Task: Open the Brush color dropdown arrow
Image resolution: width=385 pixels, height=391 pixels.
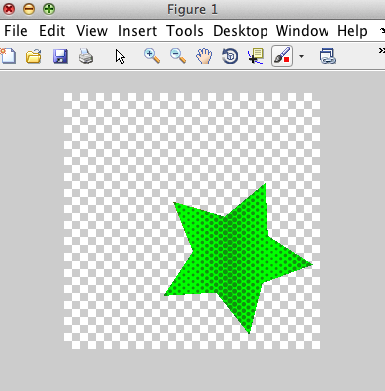Action: tap(301, 56)
